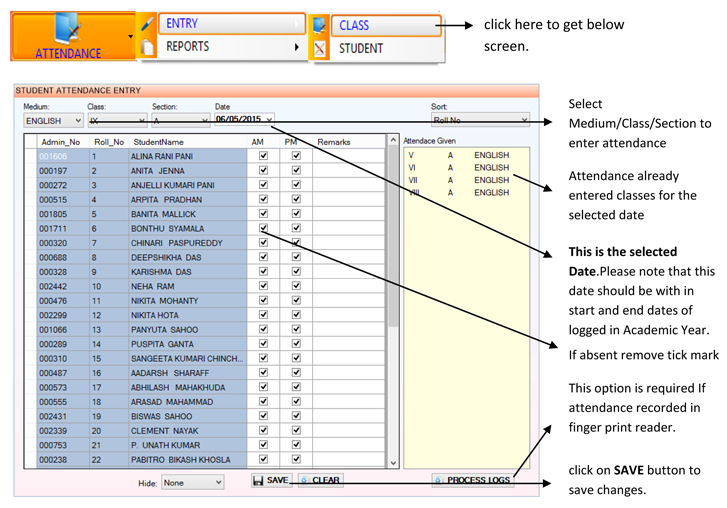Click the scrollbar up arrow
727x508 pixels.
[x=393, y=140]
